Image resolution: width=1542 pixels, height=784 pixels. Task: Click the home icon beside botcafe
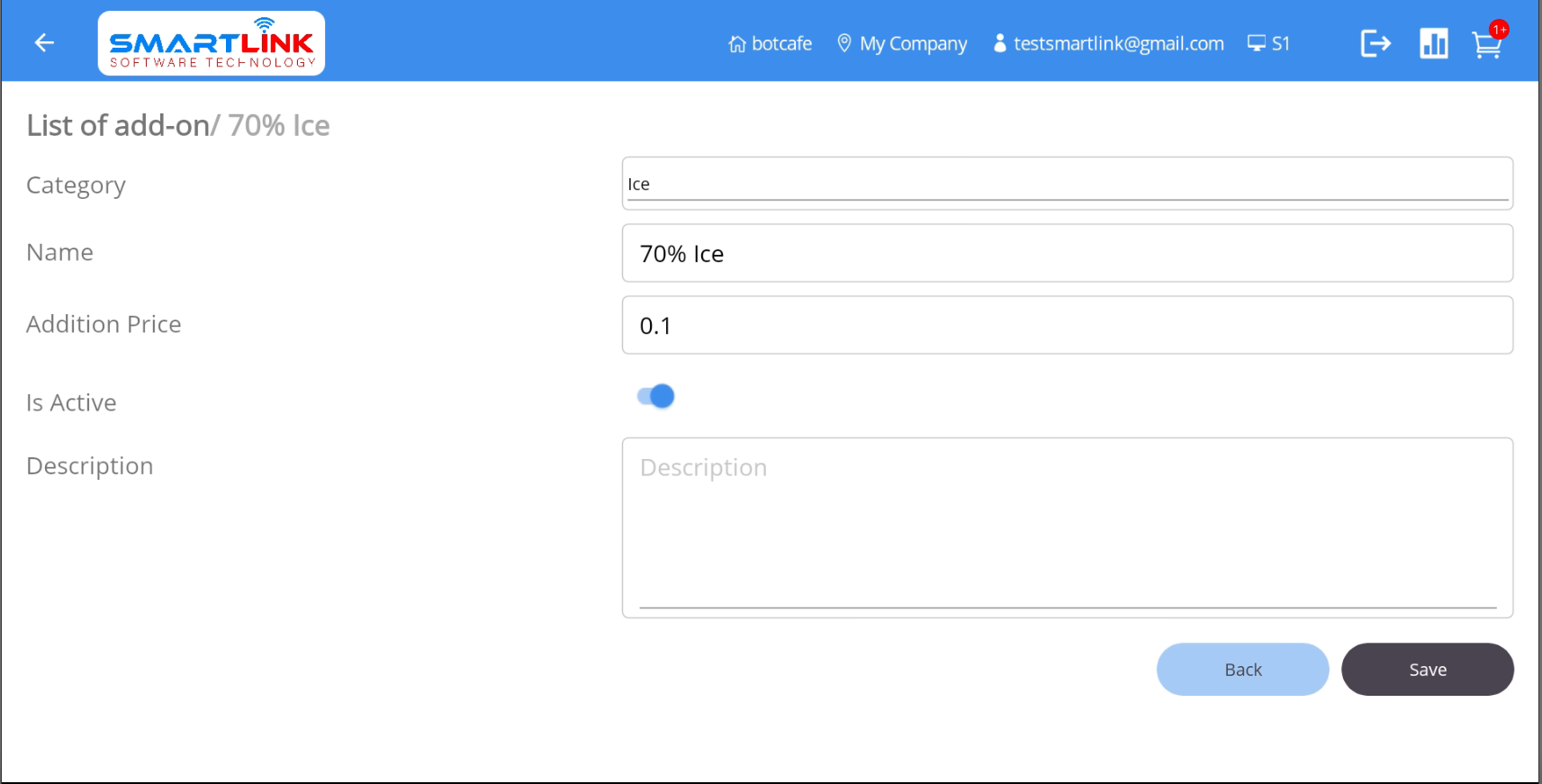(736, 44)
